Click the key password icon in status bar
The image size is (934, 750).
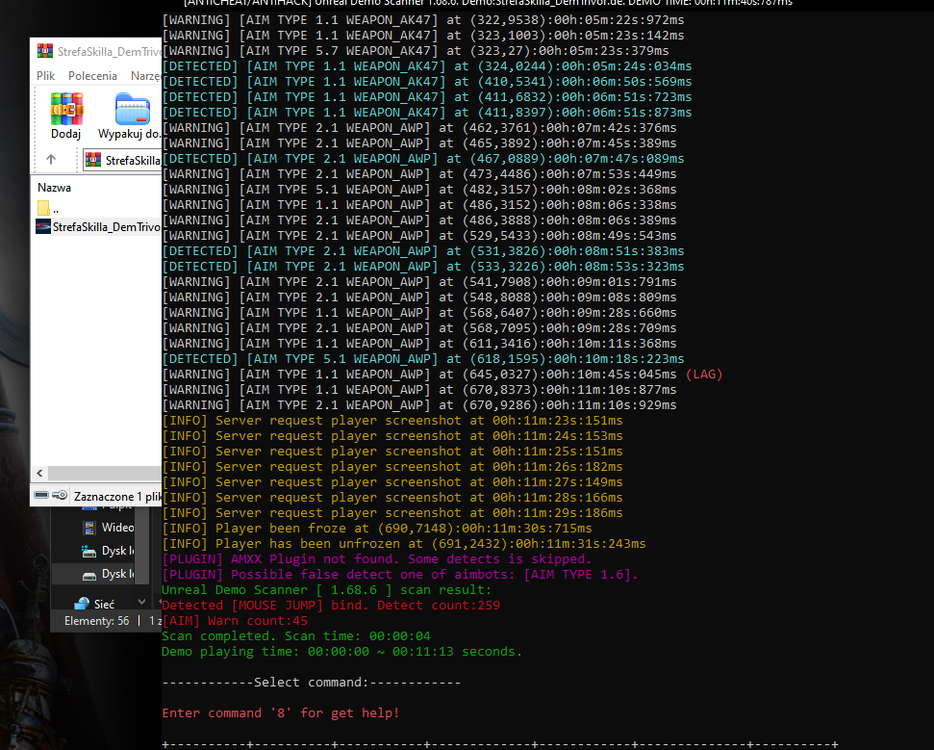tap(60, 495)
